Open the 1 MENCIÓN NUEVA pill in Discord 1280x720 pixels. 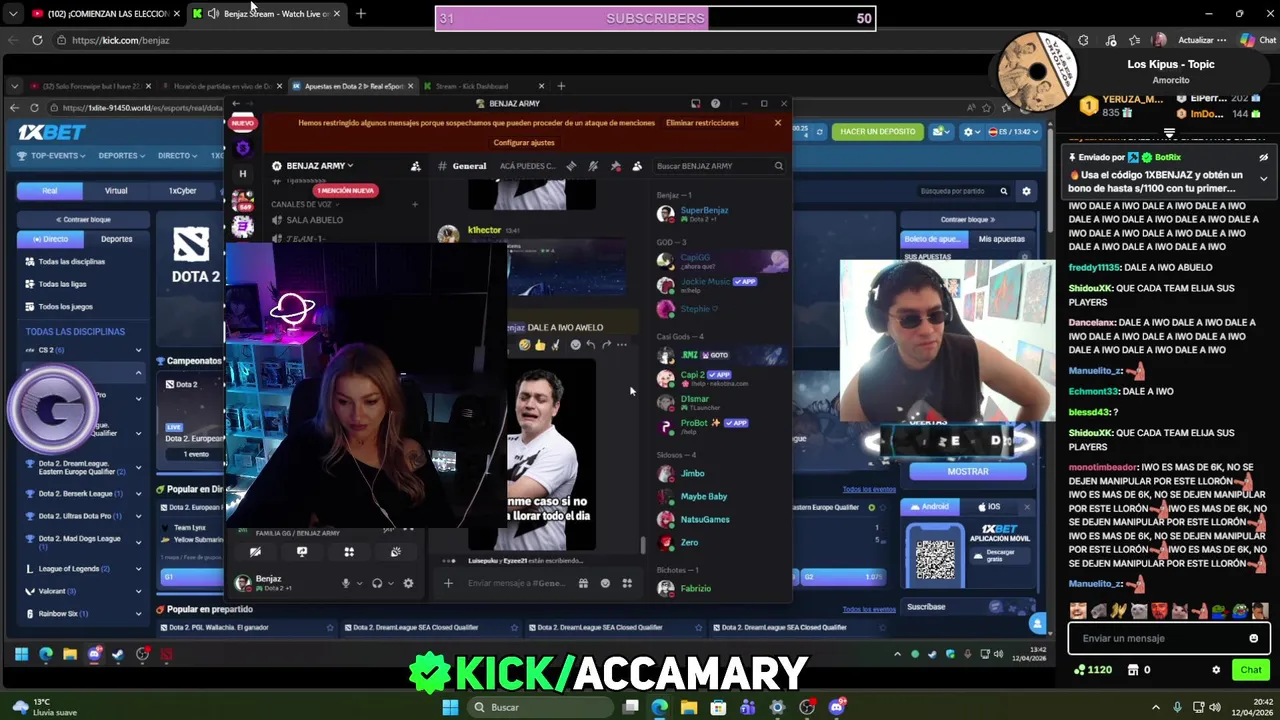coord(345,190)
